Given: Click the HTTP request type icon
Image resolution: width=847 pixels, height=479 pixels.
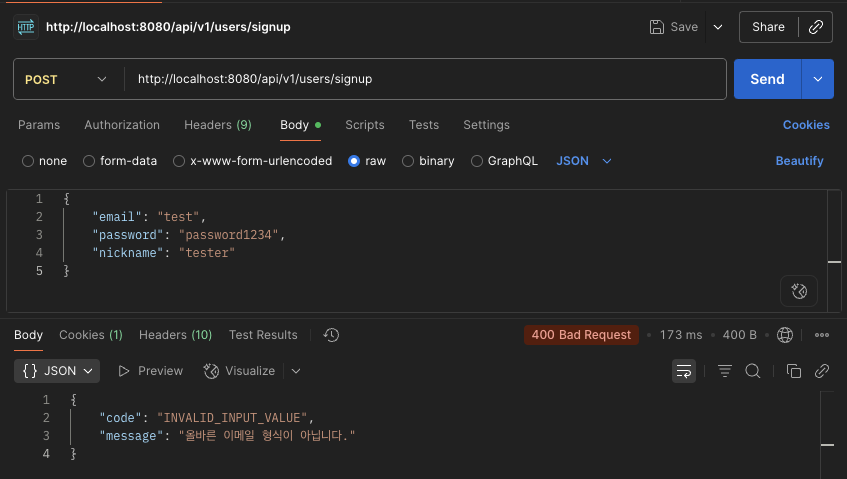Looking at the screenshot, I should point(26,27).
